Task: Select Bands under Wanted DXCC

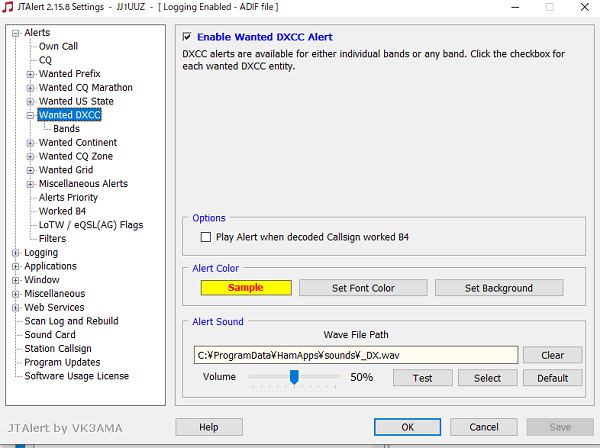Action: click(x=66, y=129)
